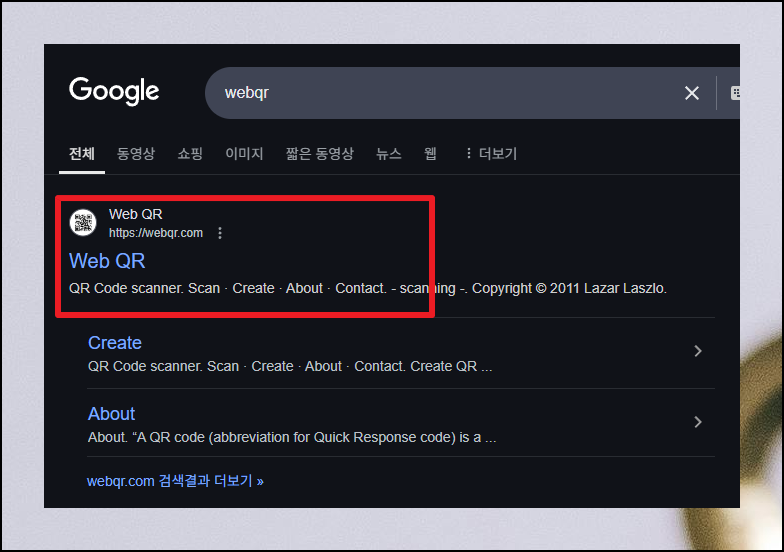784x552 pixels.
Task: Click the 'Copyright © 2011 Lazar Laszlo' snippet text
Action: click(x=569, y=288)
